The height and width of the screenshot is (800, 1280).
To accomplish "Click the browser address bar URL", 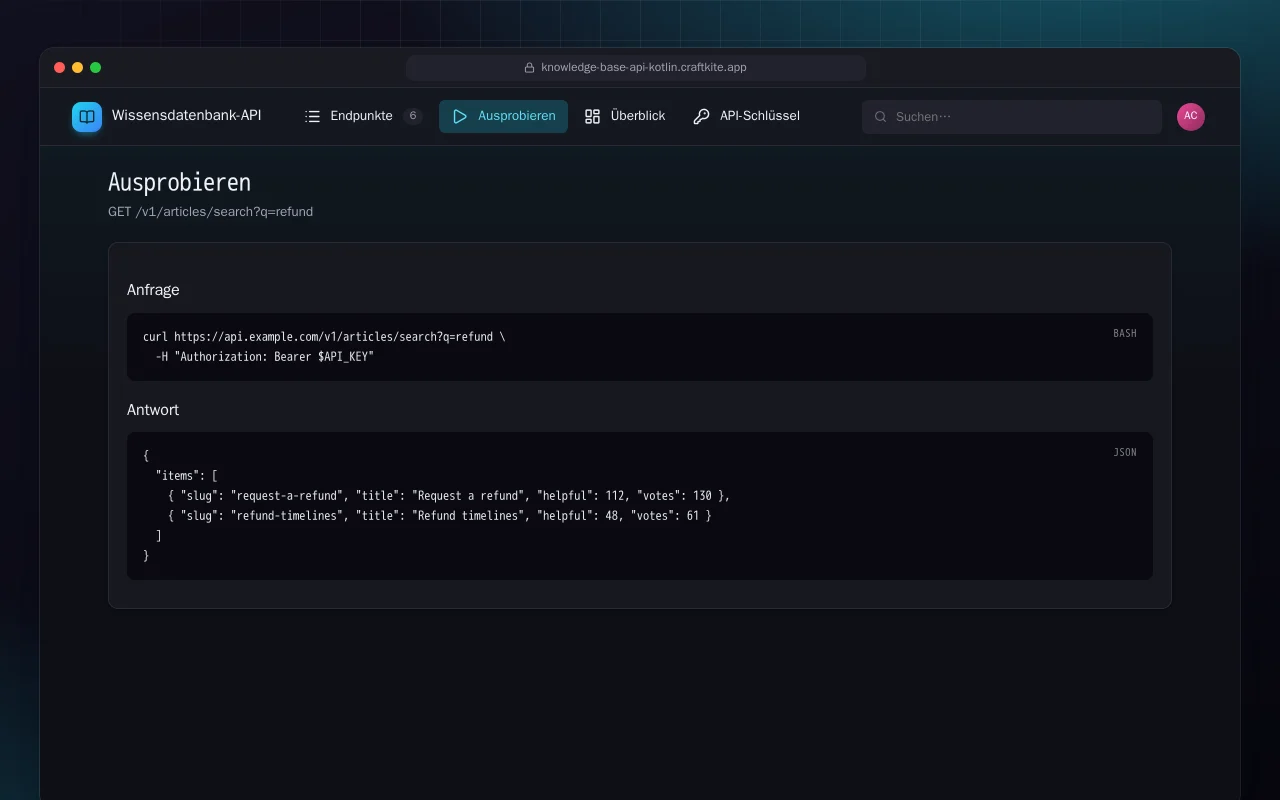I will [x=644, y=68].
